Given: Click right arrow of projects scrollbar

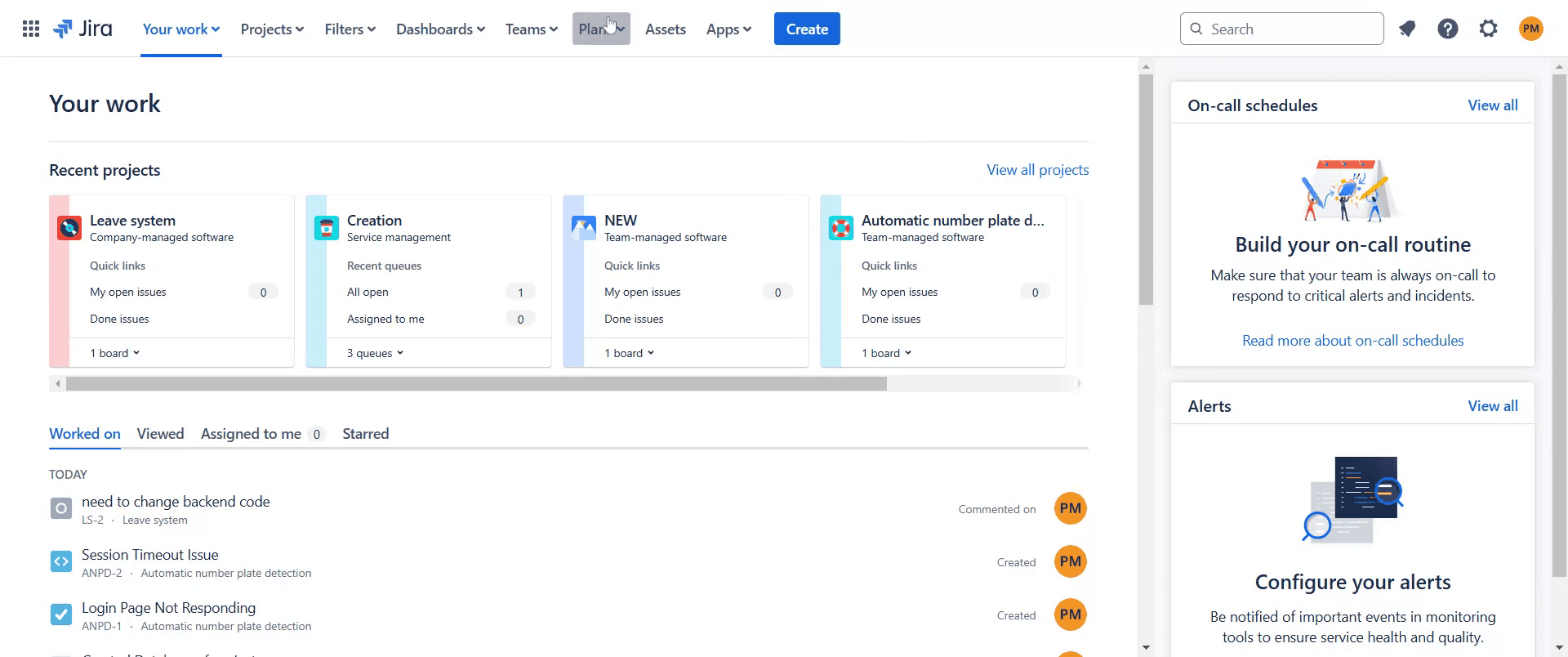Looking at the screenshot, I should [x=1079, y=383].
